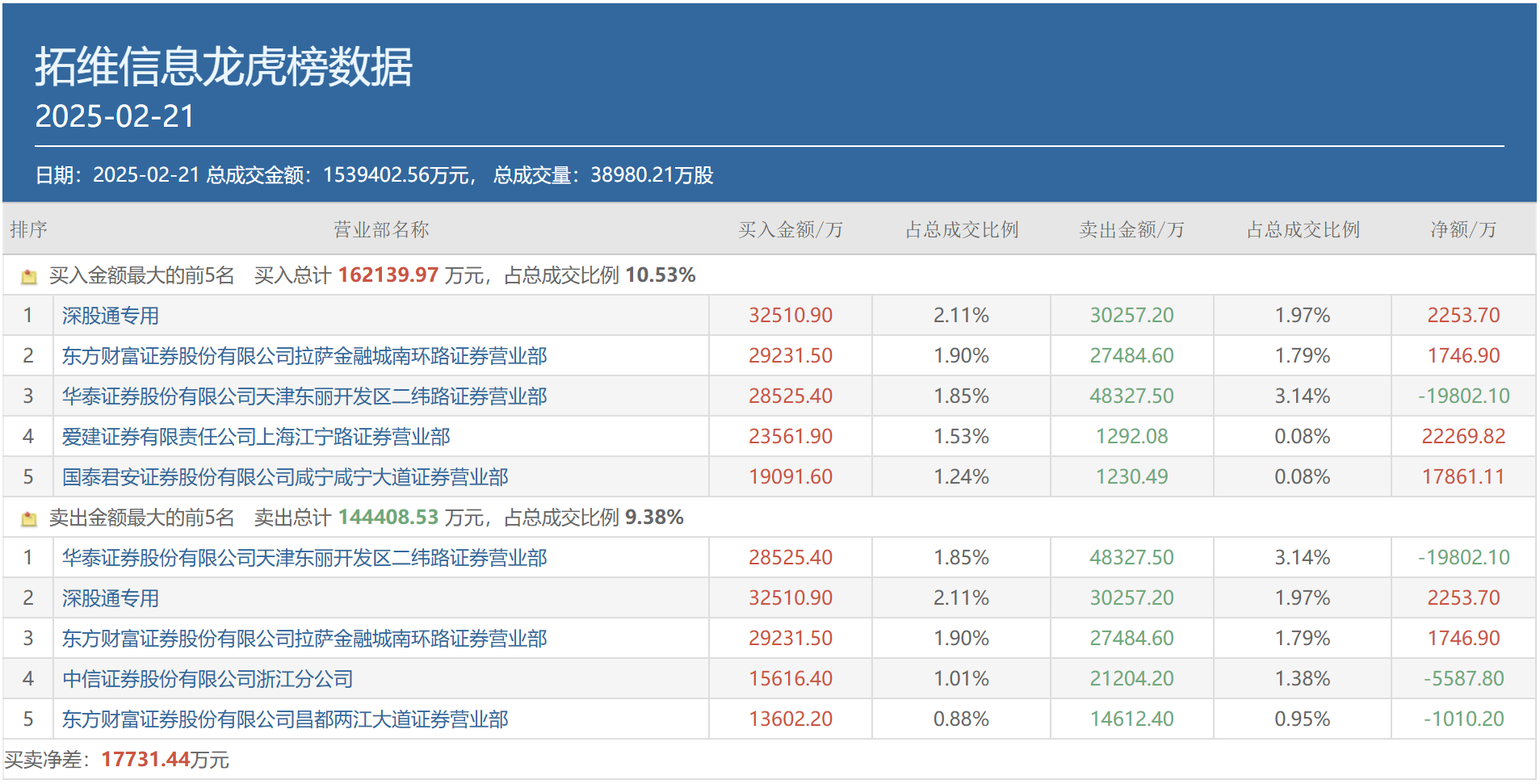1540x784 pixels.
Task: Click the 卖出金额/万 column header
Action: (1131, 230)
